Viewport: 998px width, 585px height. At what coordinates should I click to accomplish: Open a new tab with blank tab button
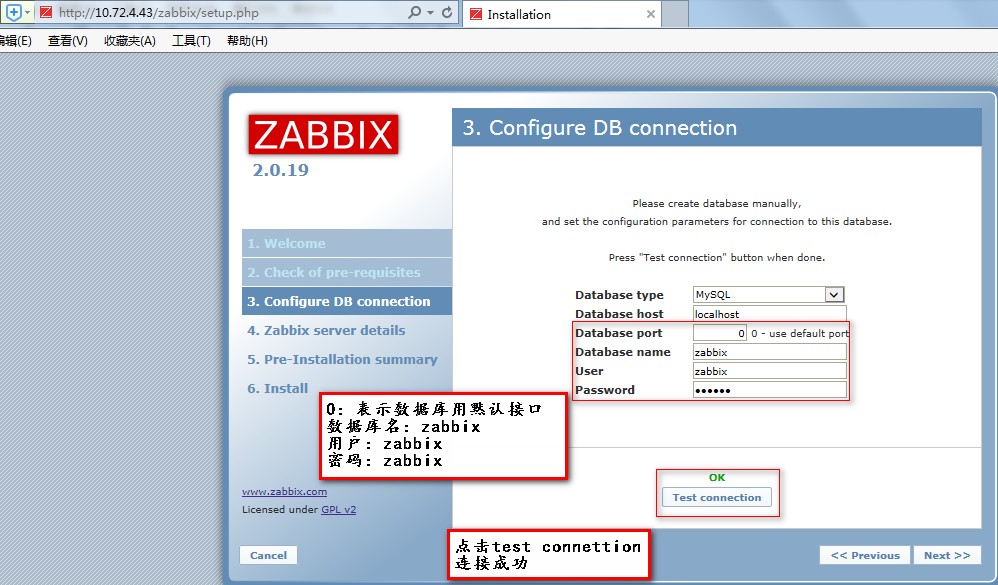click(x=675, y=14)
